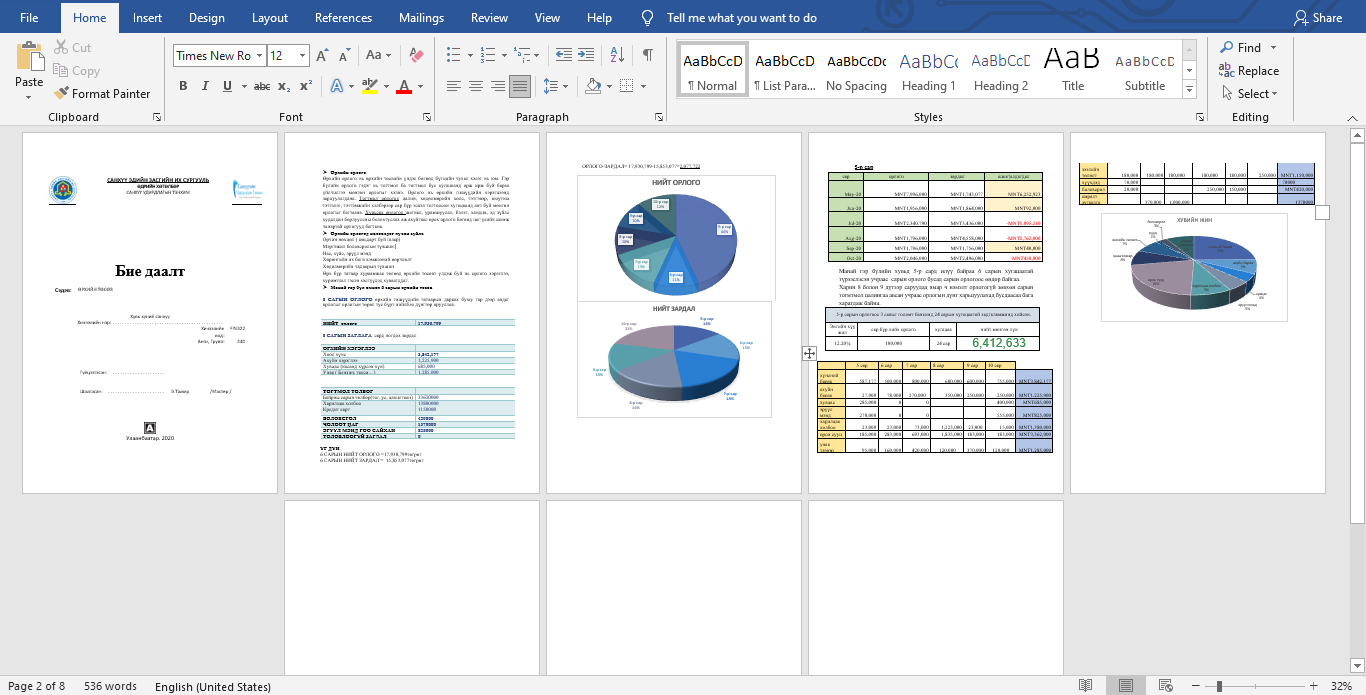This screenshot has width=1366, height=695.
Task: Open the Select dropdown in Editing
Action: [x=1249, y=94]
